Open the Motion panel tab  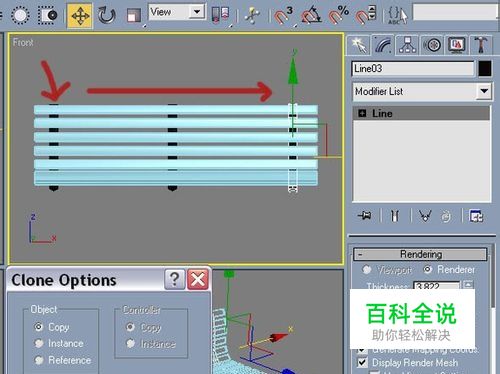pos(432,45)
